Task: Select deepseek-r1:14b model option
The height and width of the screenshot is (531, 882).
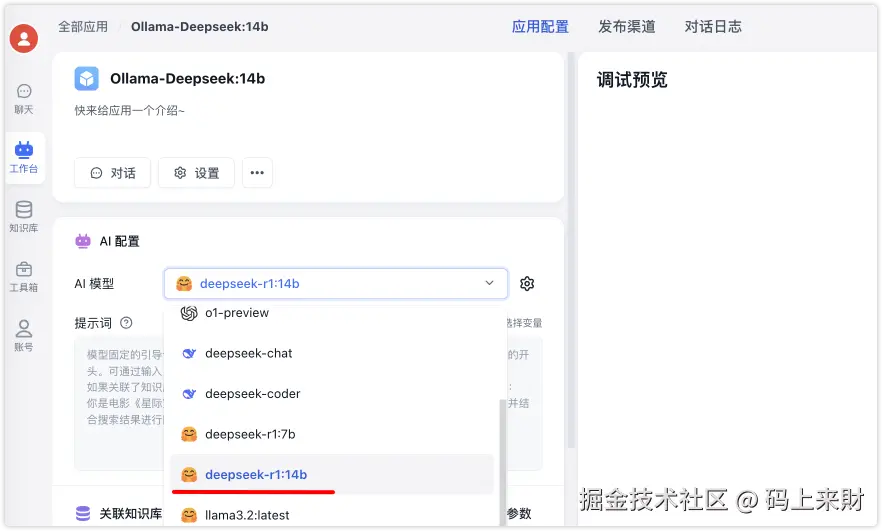Action: [x=332, y=474]
